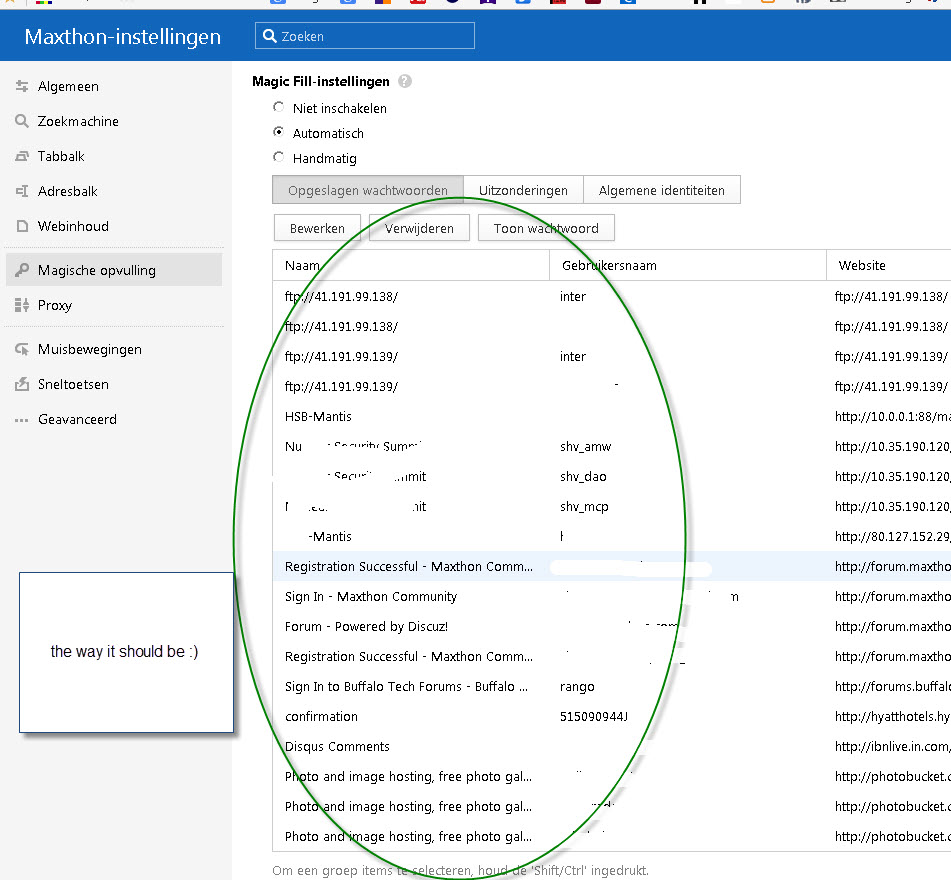951x880 pixels.
Task: Select Sign In - Maxthon Community row
Action: [612, 597]
